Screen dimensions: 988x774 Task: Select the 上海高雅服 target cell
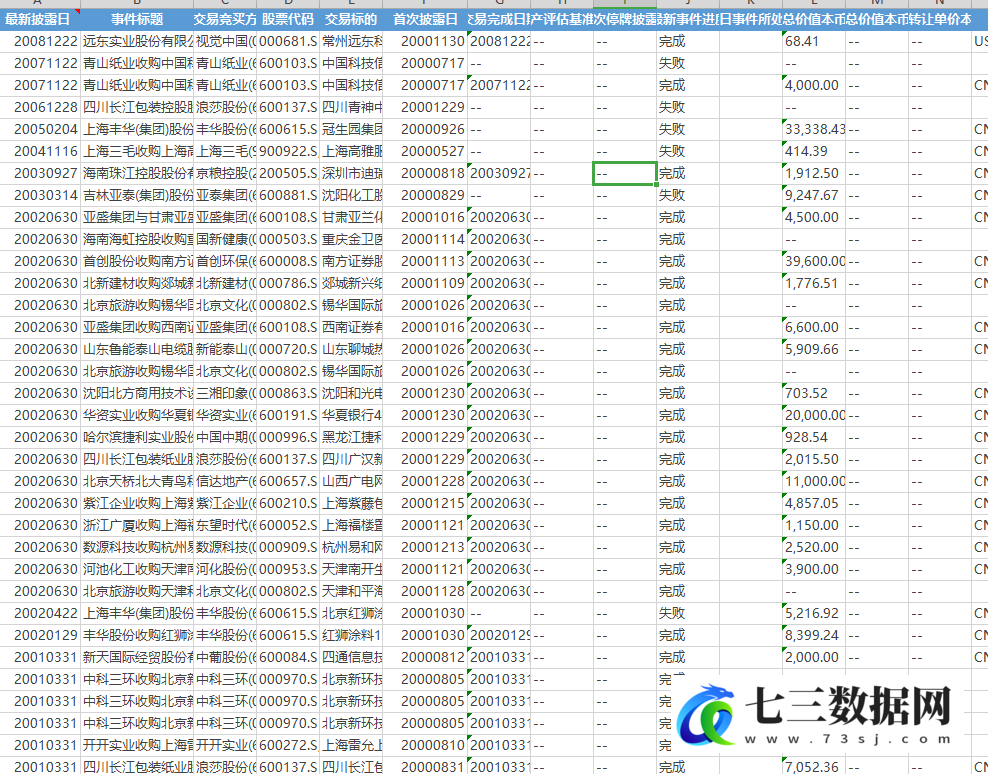pyautogui.click(x=351, y=151)
